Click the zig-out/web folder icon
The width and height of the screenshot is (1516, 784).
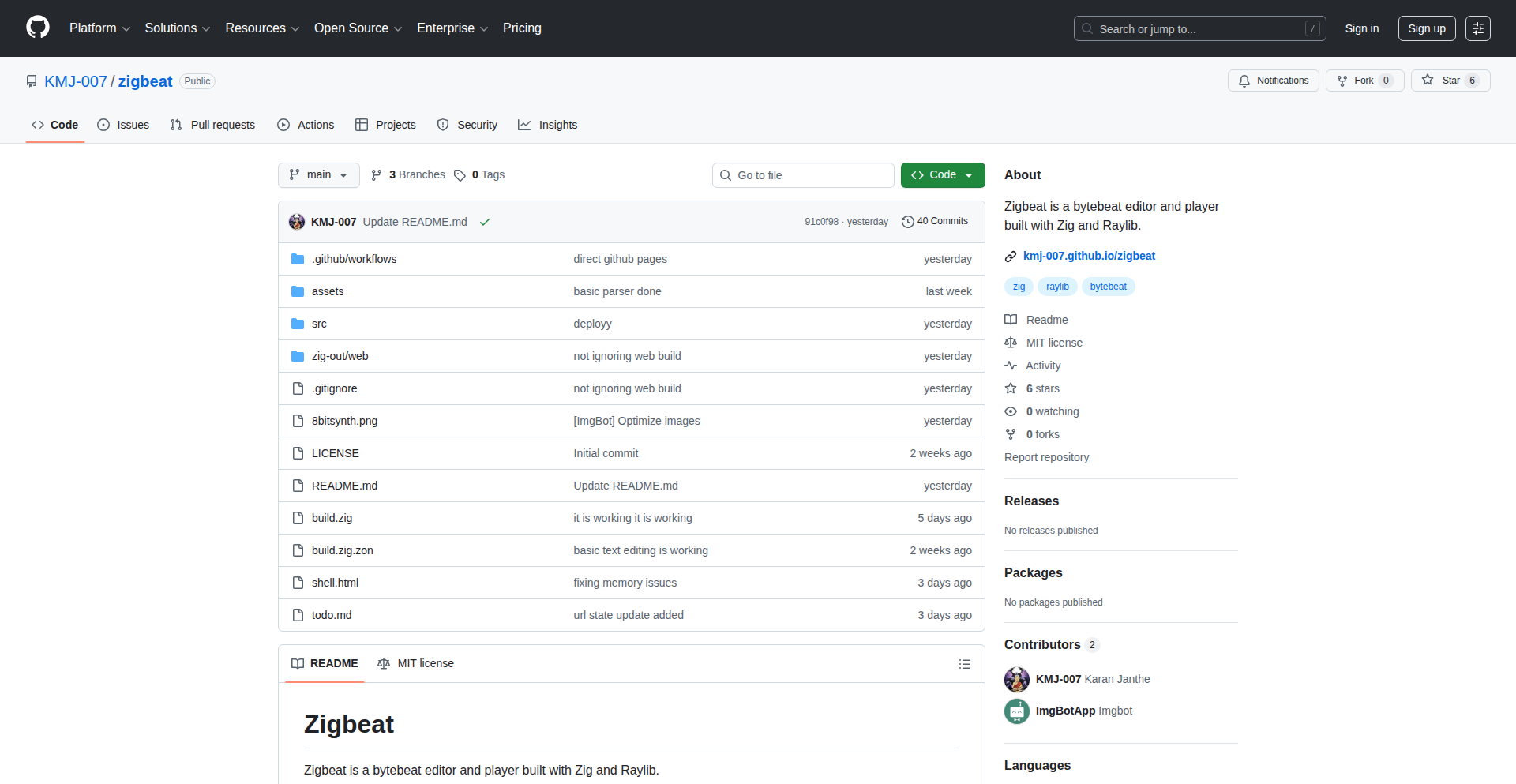[x=298, y=356]
